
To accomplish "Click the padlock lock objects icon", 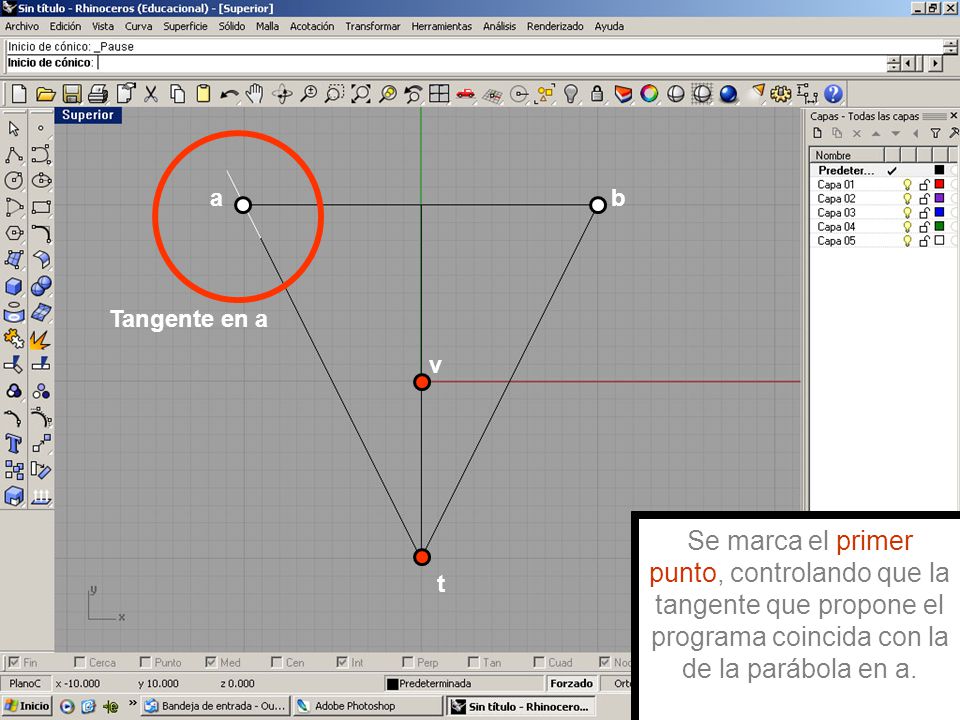I will point(597,94).
